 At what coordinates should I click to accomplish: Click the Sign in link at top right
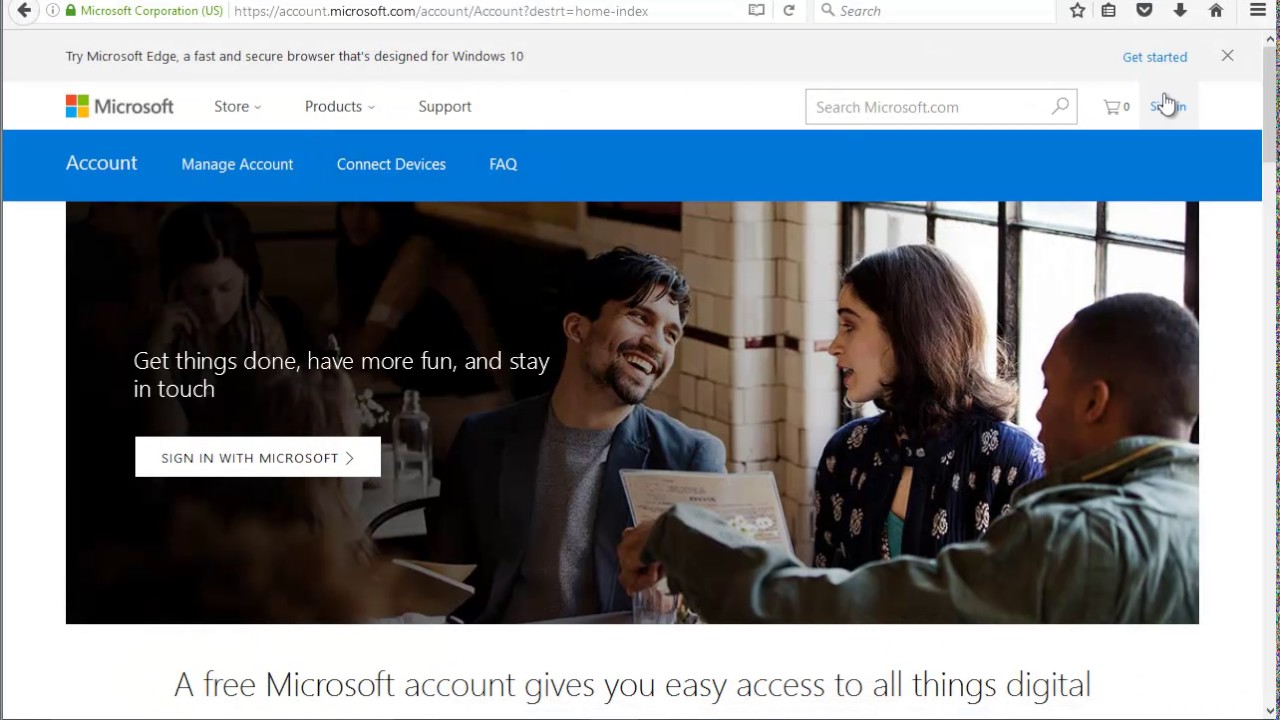click(x=1168, y=106)
